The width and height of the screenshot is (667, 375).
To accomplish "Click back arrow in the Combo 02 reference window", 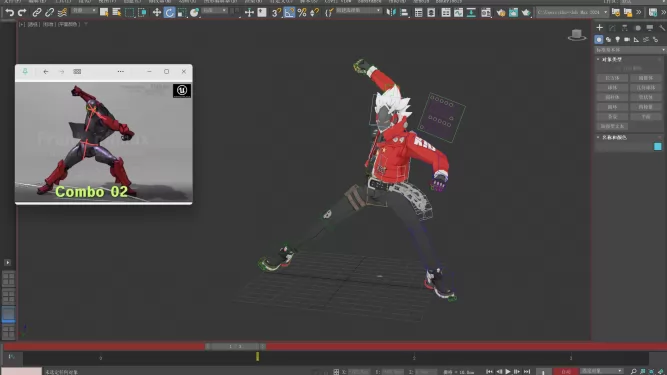I will 46,72.
